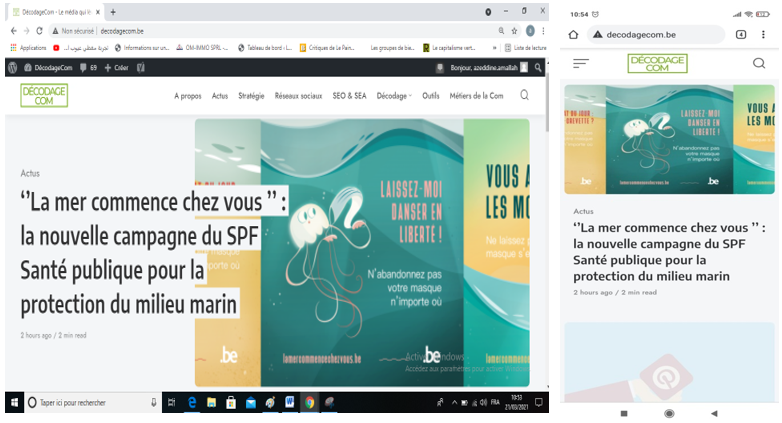Screen dimensions: 782x423
Task: Tap the search icon on the mobile site
Action: pyautogui.click(x=759, y=63)
